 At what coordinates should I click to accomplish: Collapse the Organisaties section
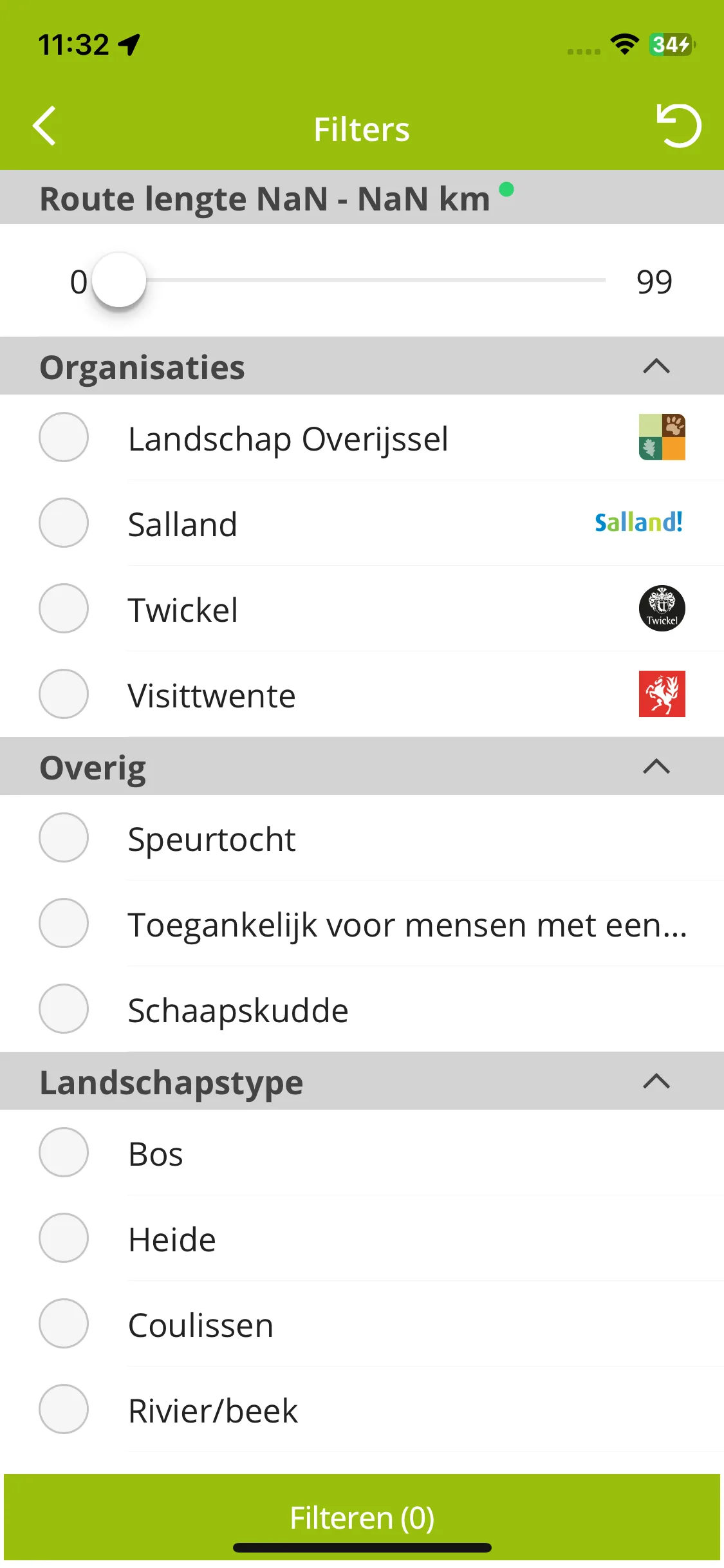pyautogui.click(x=656, y=366)
